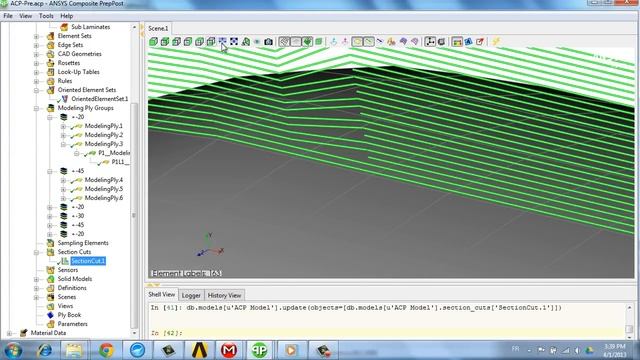Image resolution: width=640 pixels, height=360 pixels.
Task: Open the yellow ANSYS taskbar icon
Action: (199, 350)
